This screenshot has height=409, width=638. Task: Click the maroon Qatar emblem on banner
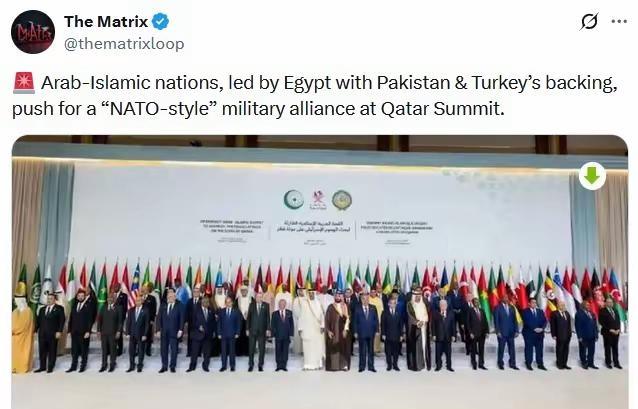tap(318, 200)
